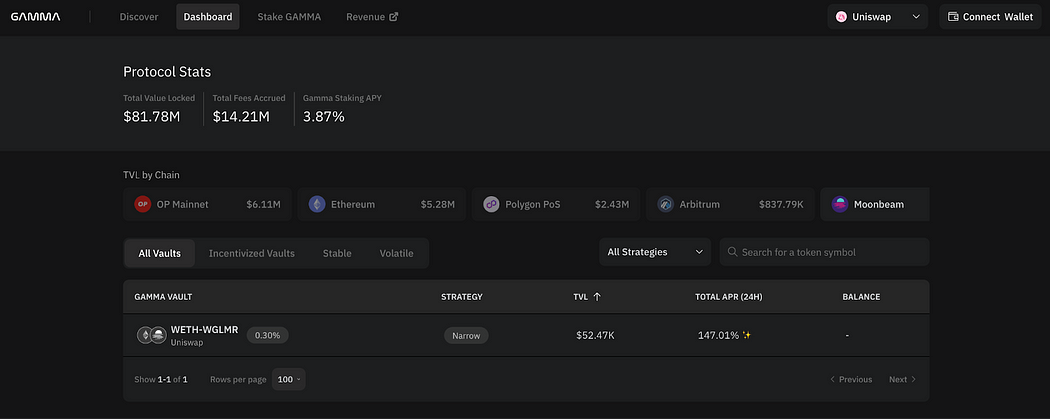Screen dimensions: 1050x419
Task: Click the wallet icon in Connect Wallet
Action: (x=953, y=17)
